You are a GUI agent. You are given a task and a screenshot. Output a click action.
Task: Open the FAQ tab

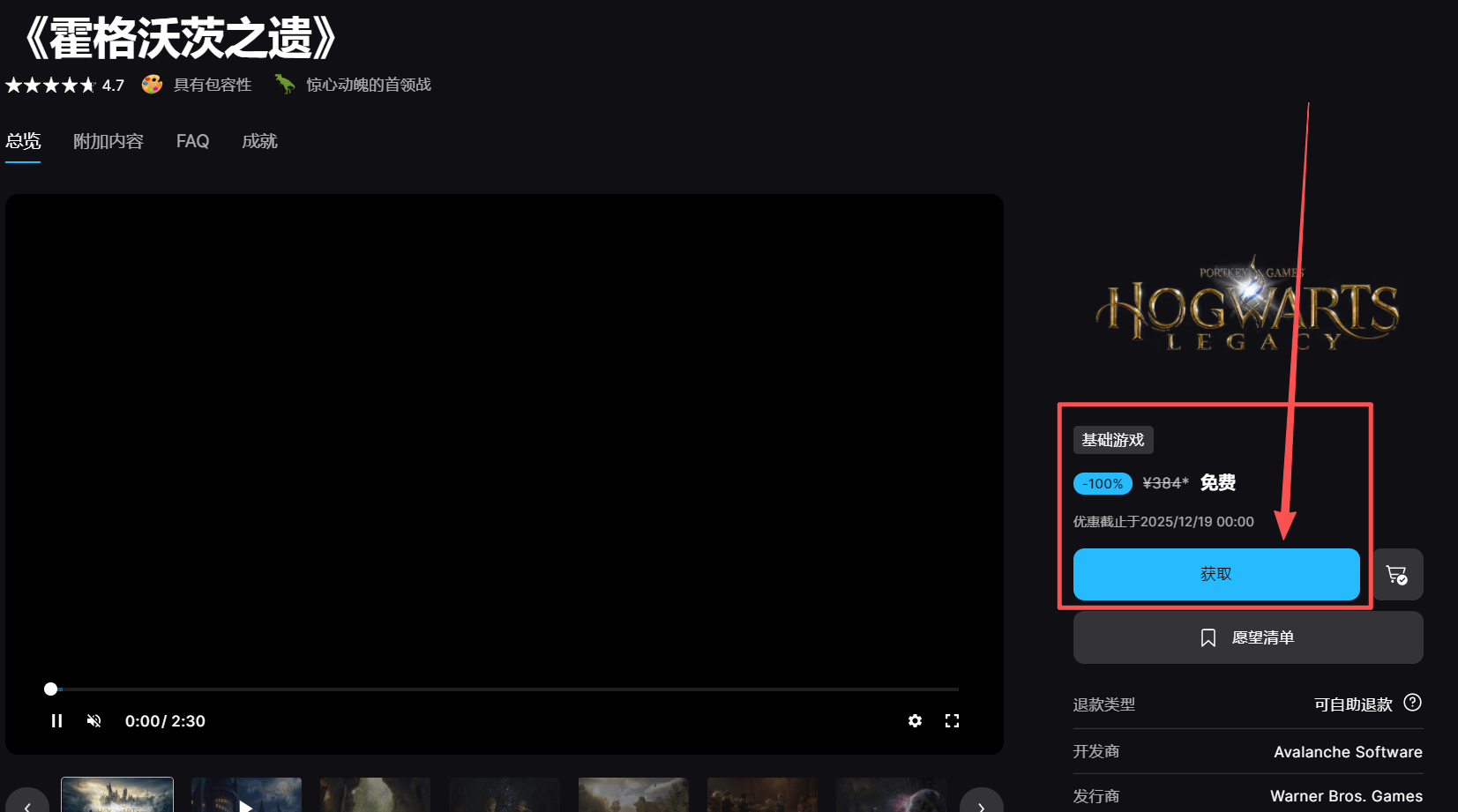[192, 141]
